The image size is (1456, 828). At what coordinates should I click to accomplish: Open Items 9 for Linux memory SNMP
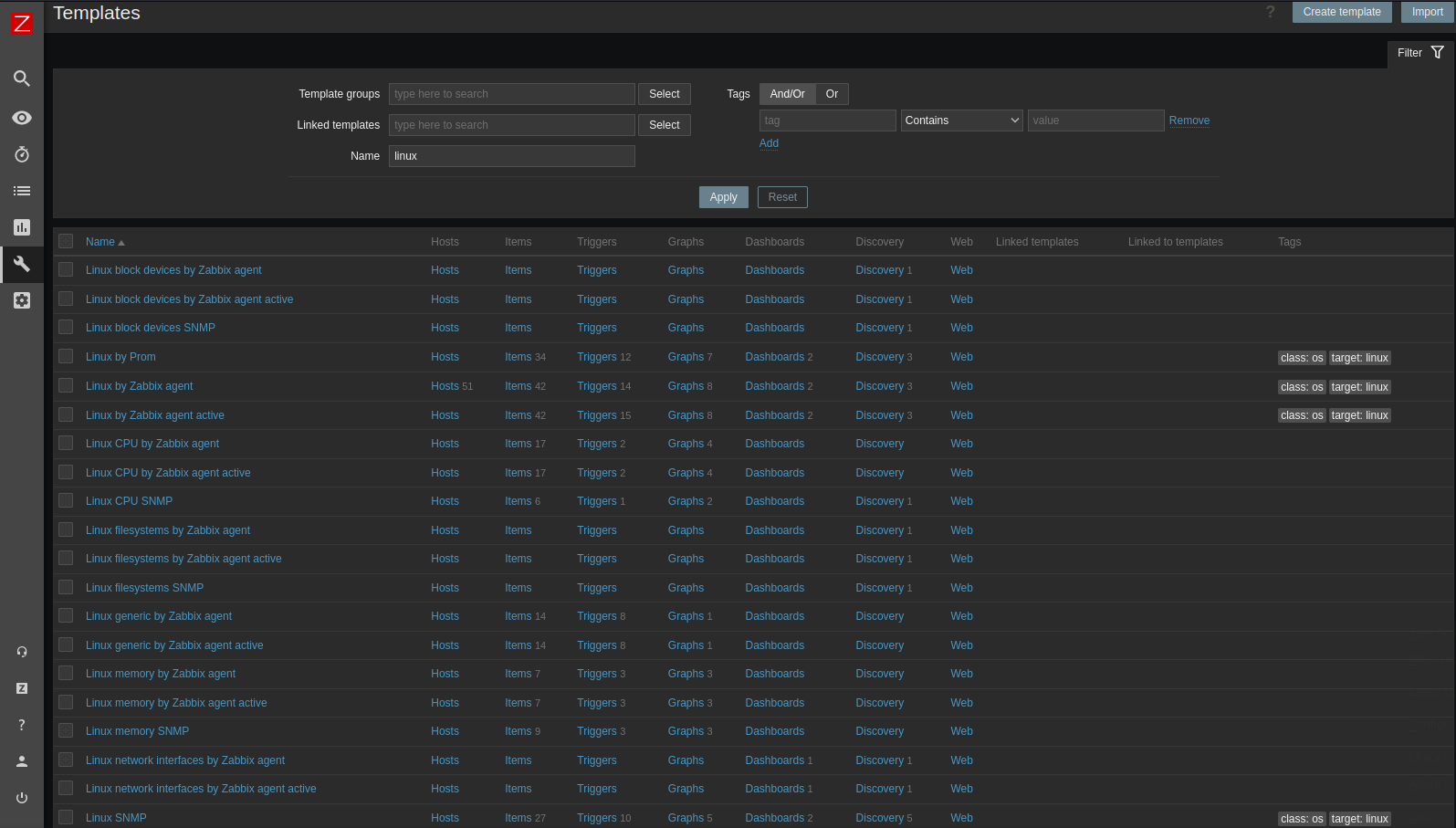[522, 731]
